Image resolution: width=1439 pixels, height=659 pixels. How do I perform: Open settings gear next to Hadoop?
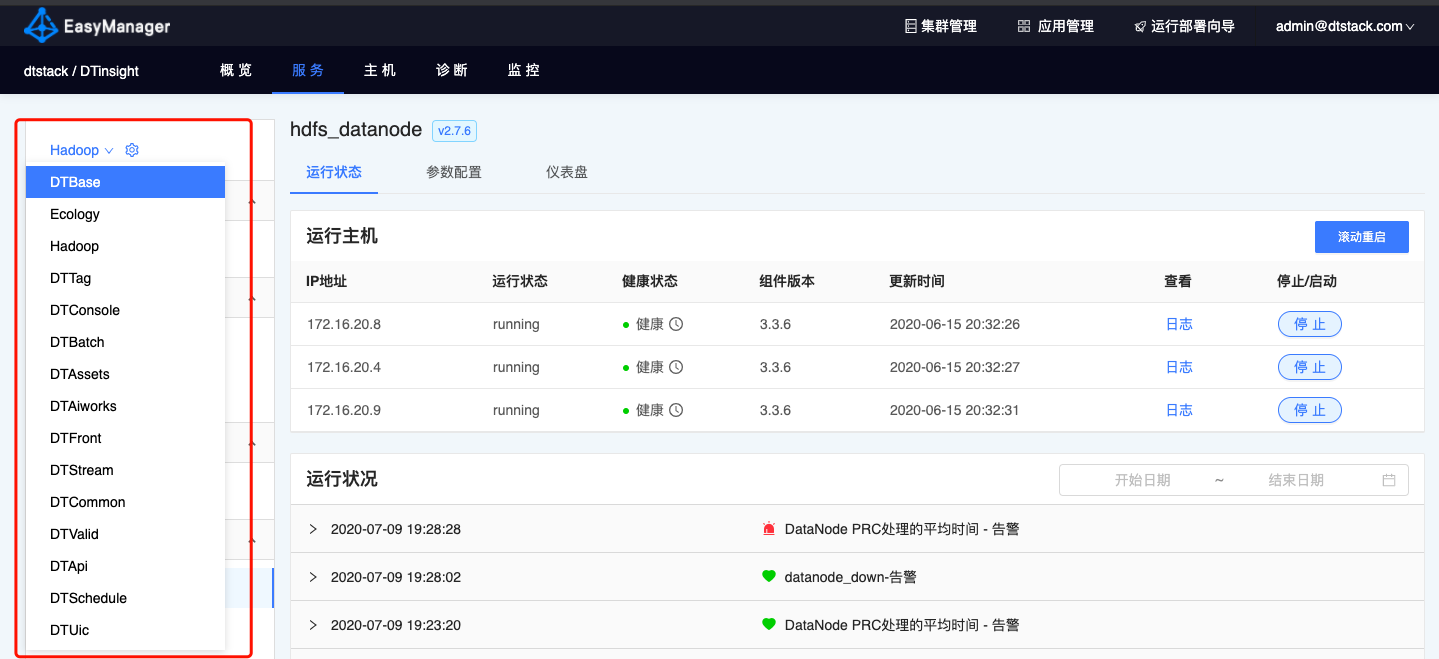(132, 150)
